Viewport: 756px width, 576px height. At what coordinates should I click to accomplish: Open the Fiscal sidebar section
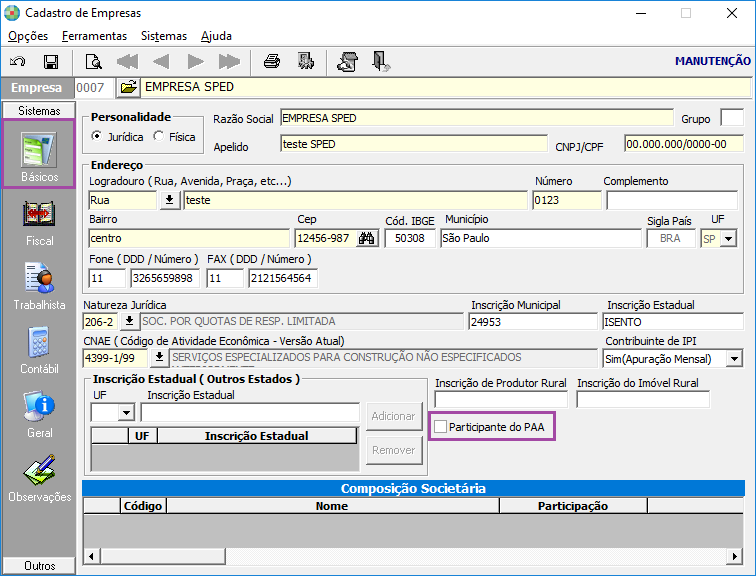(x=39, y=223)
